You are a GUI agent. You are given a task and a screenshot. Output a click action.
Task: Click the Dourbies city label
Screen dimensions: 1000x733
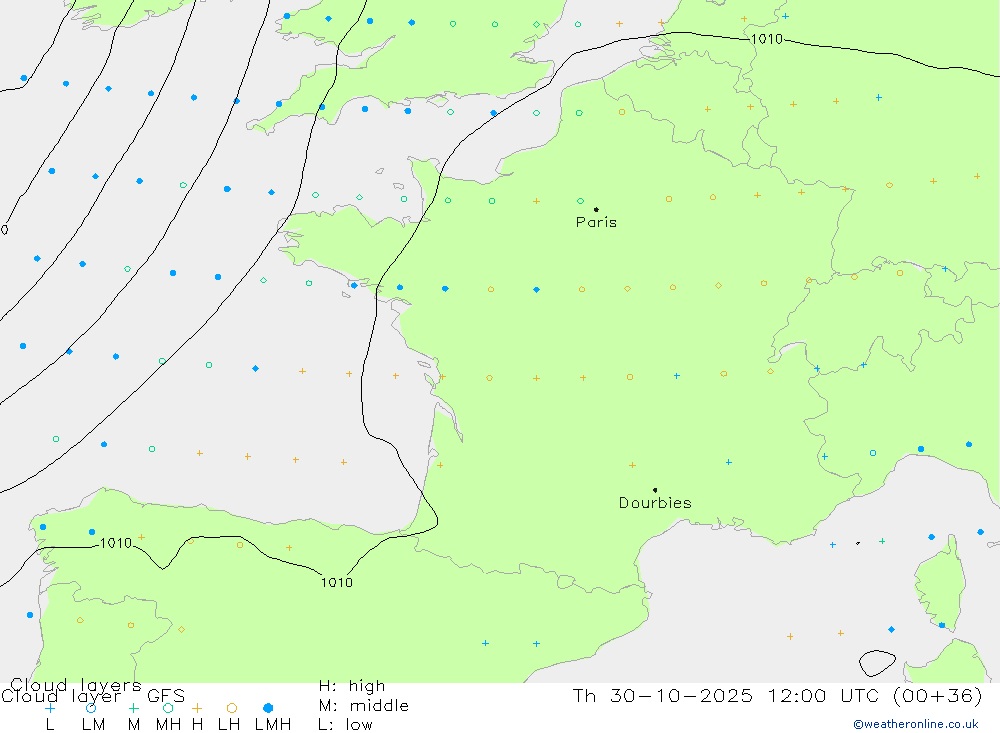pos(655,503)
